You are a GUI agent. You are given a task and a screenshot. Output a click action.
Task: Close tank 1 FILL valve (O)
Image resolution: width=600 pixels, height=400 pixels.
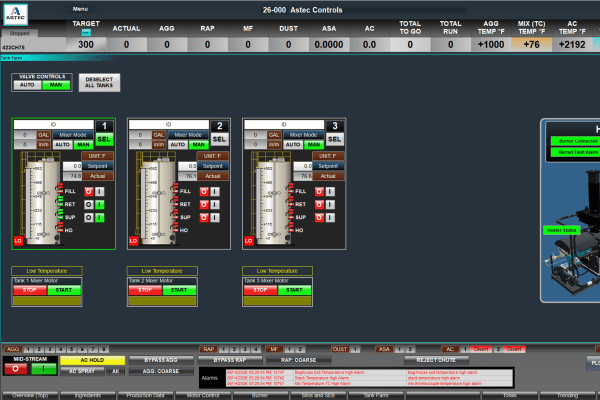pos(89,192)
